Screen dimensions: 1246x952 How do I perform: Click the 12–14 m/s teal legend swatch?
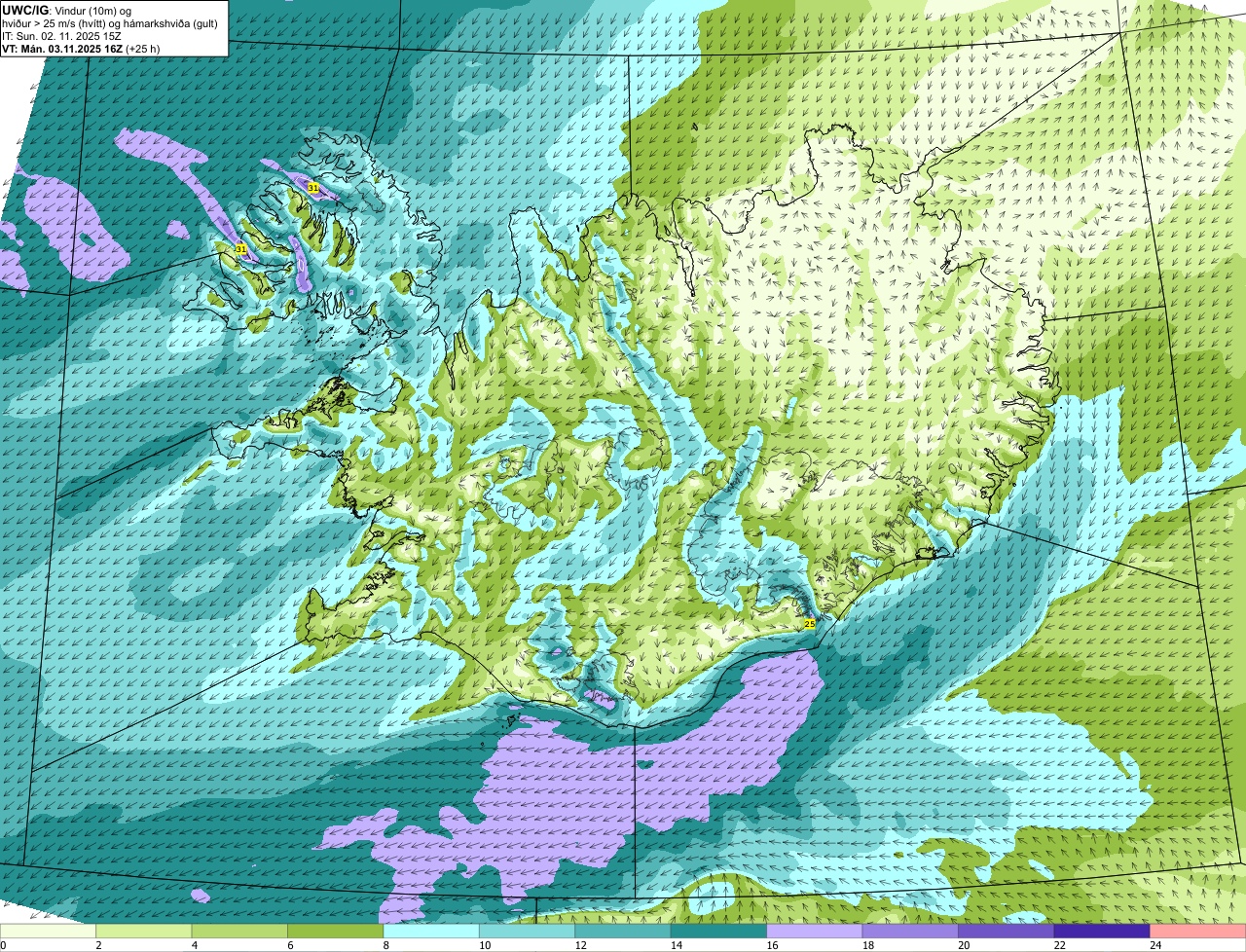coord(623,931)
